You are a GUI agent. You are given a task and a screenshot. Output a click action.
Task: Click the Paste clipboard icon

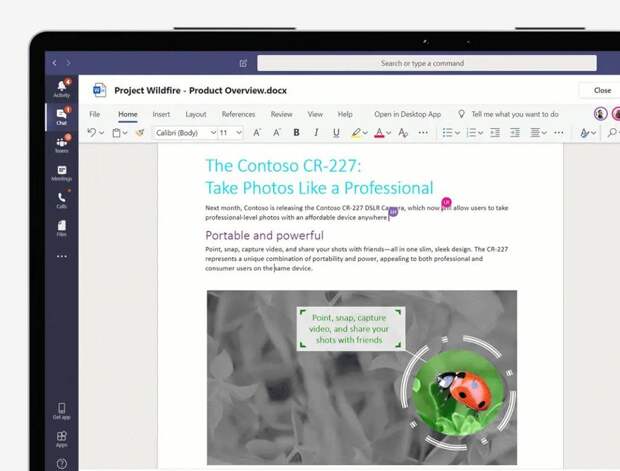(x=116, y=133)
